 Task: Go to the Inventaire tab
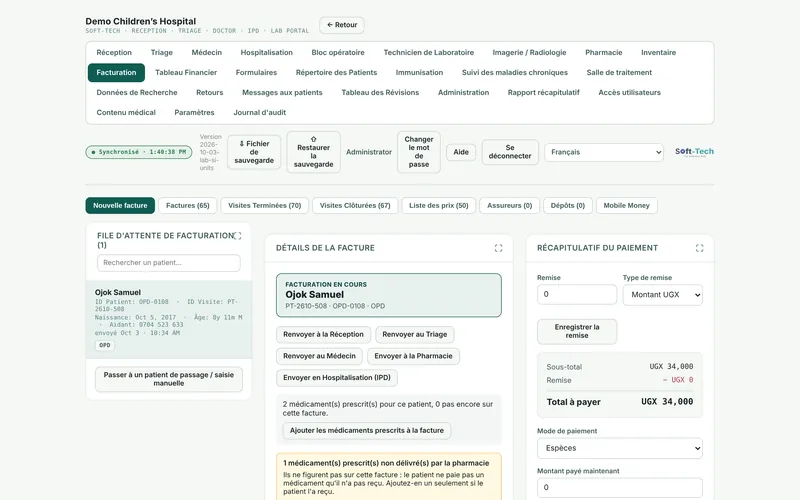point(658,53)
